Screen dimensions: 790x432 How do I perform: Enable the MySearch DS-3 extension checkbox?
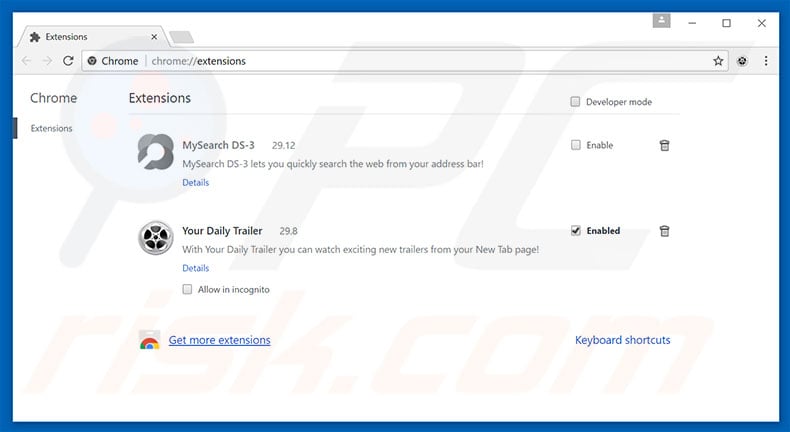(x=575, y=145)
